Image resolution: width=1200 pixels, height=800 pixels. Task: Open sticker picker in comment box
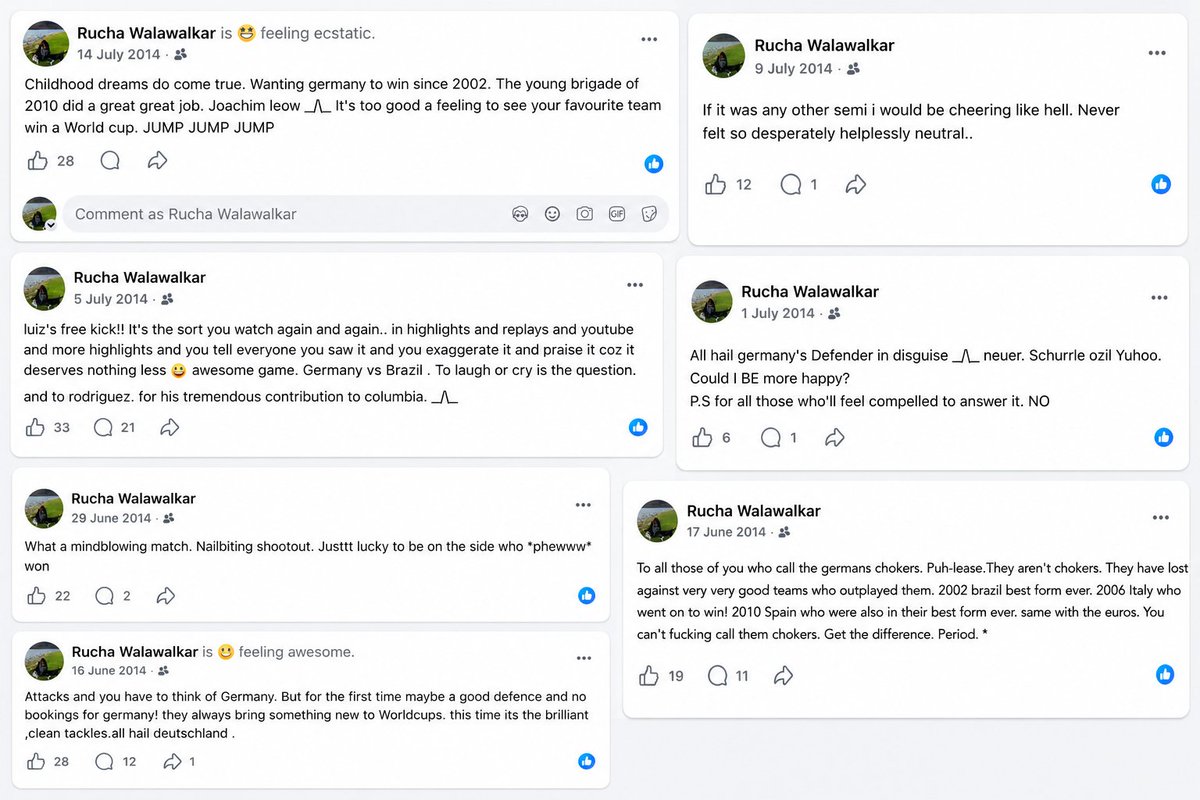pos(649,213)
